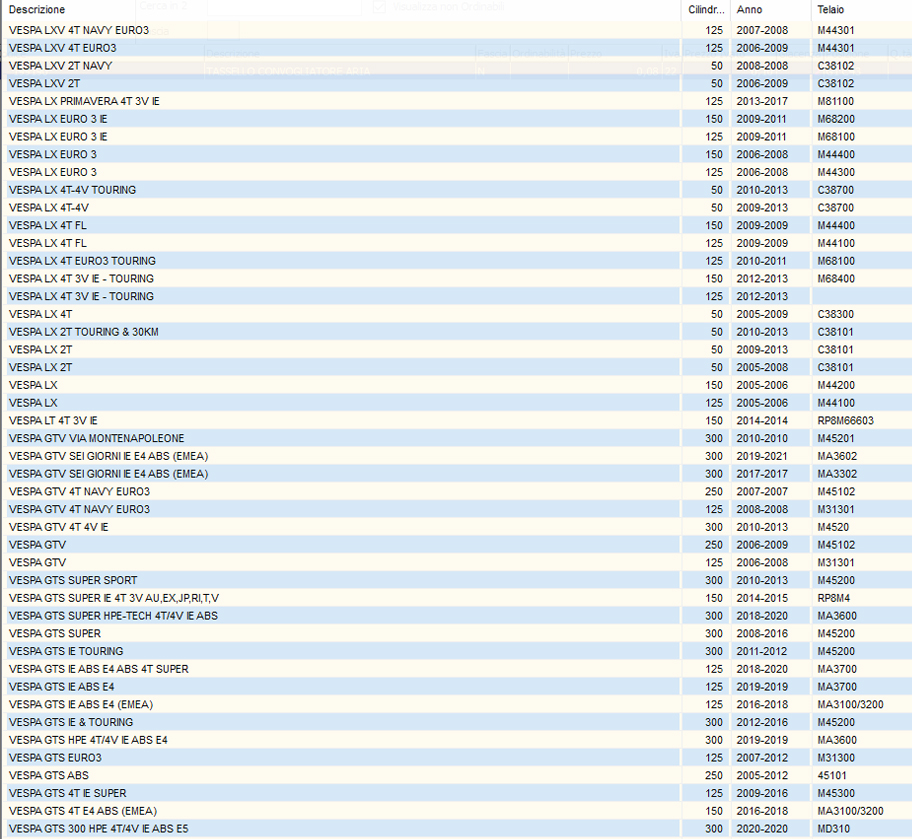Click year range 2005-2008
This screenshot has width=912, height=839.
[x=762, y=367]
